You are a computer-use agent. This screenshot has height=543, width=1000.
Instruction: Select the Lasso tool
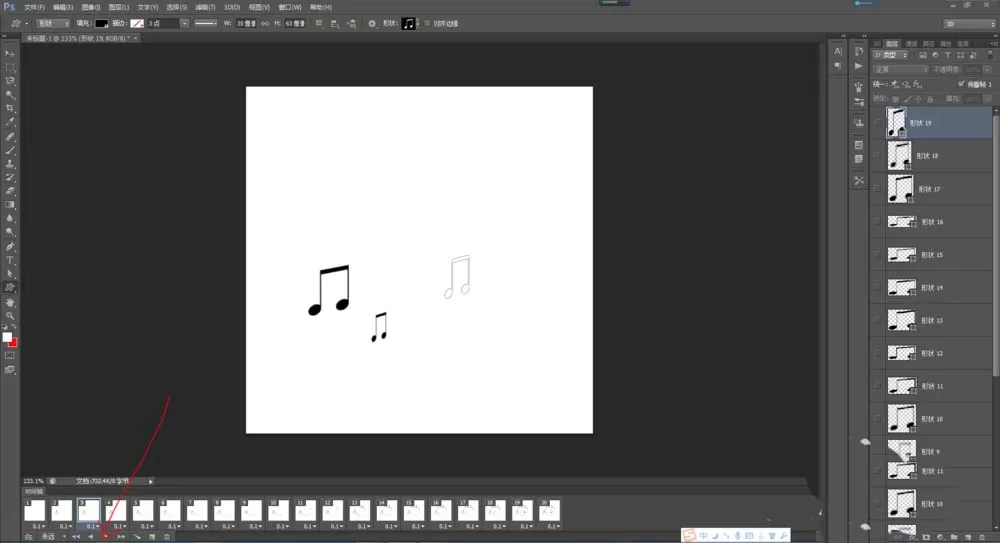(x=10, y=81)
